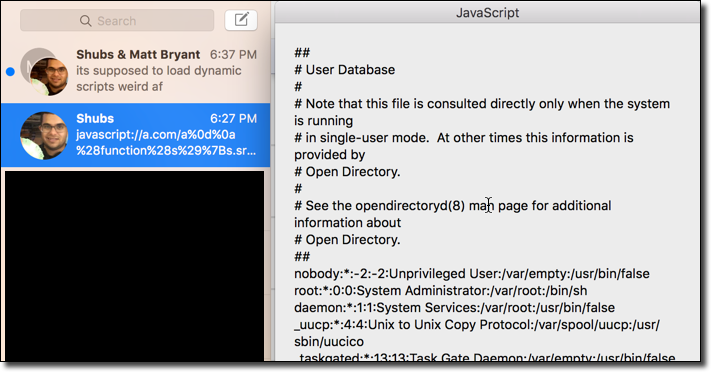The image size is (711, 372).
Task: Click the Search field in Messages
Action: (117, 20)
